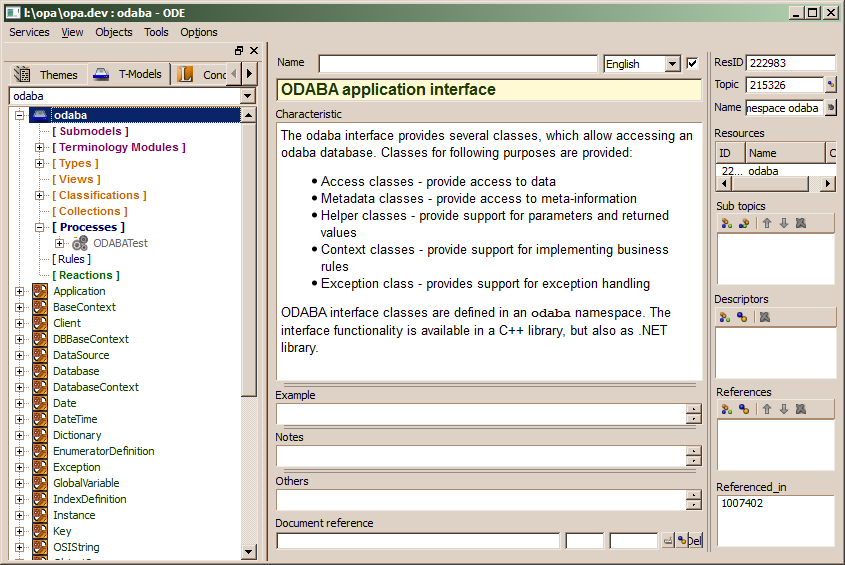Click the ODABATest gears icon
This screenshot has width=845, height=565.
(x=79, y=243)
